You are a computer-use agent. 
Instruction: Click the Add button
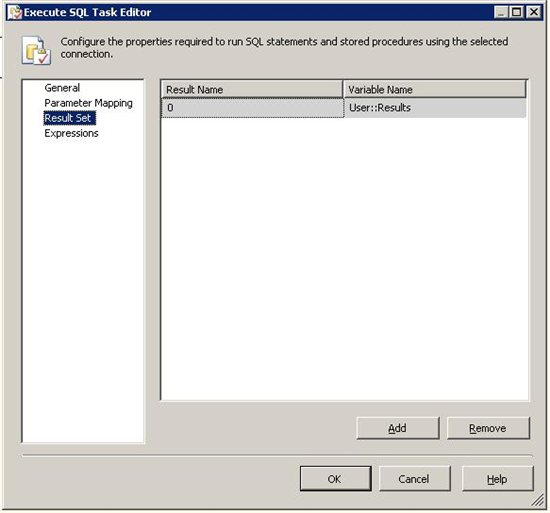point(397,428)
